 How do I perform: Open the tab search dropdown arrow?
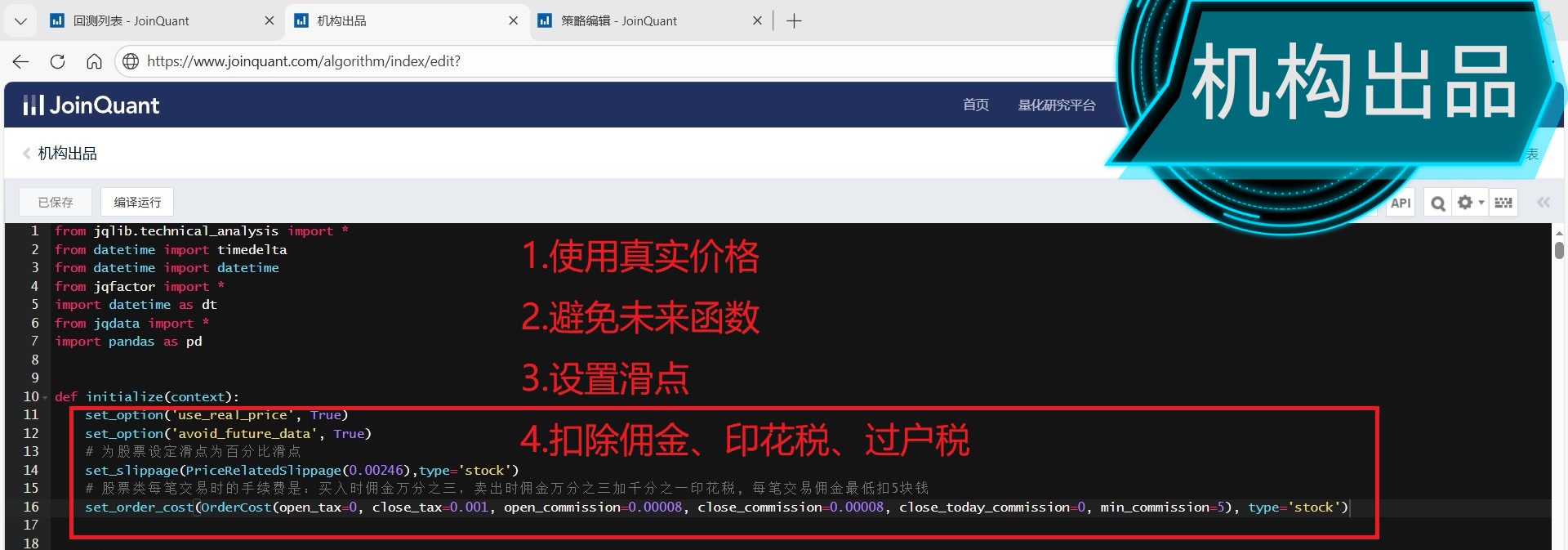(x=20, y=21)
